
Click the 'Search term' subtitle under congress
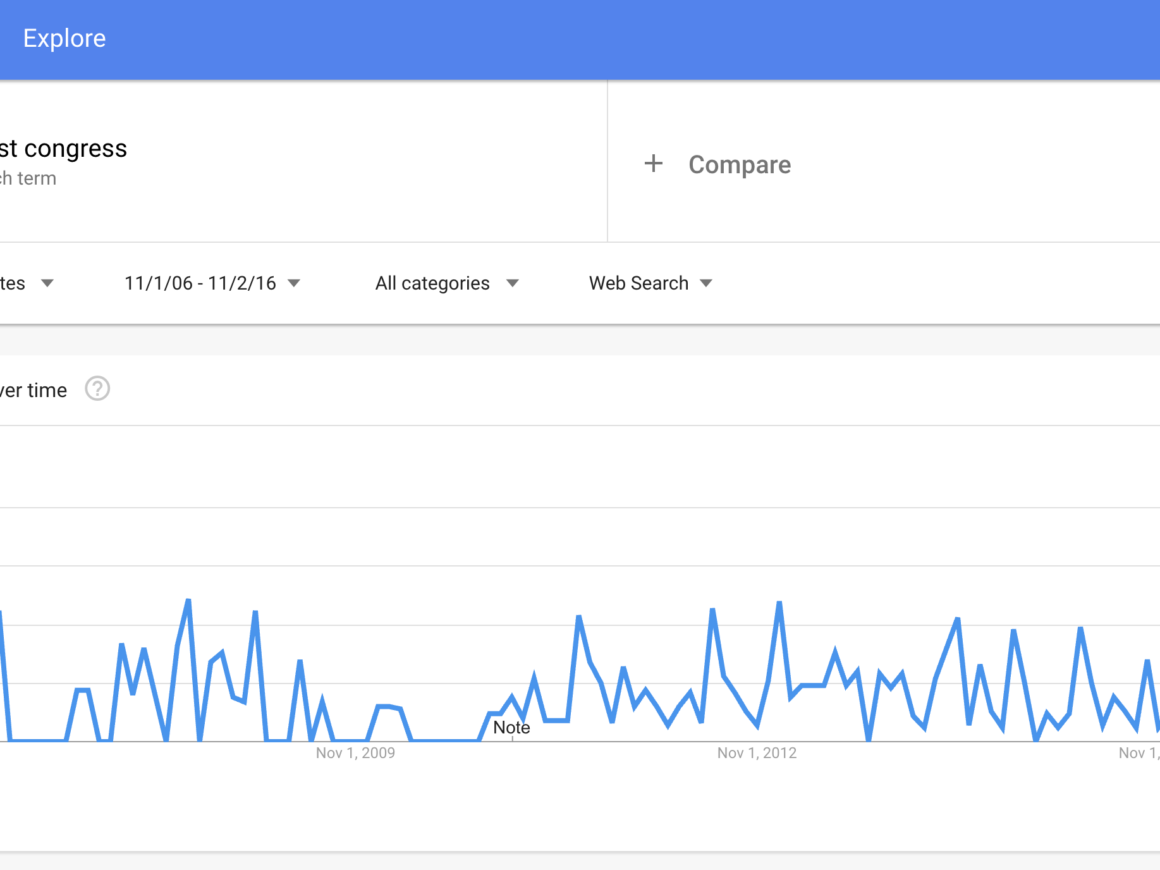(x=28, y=179)
